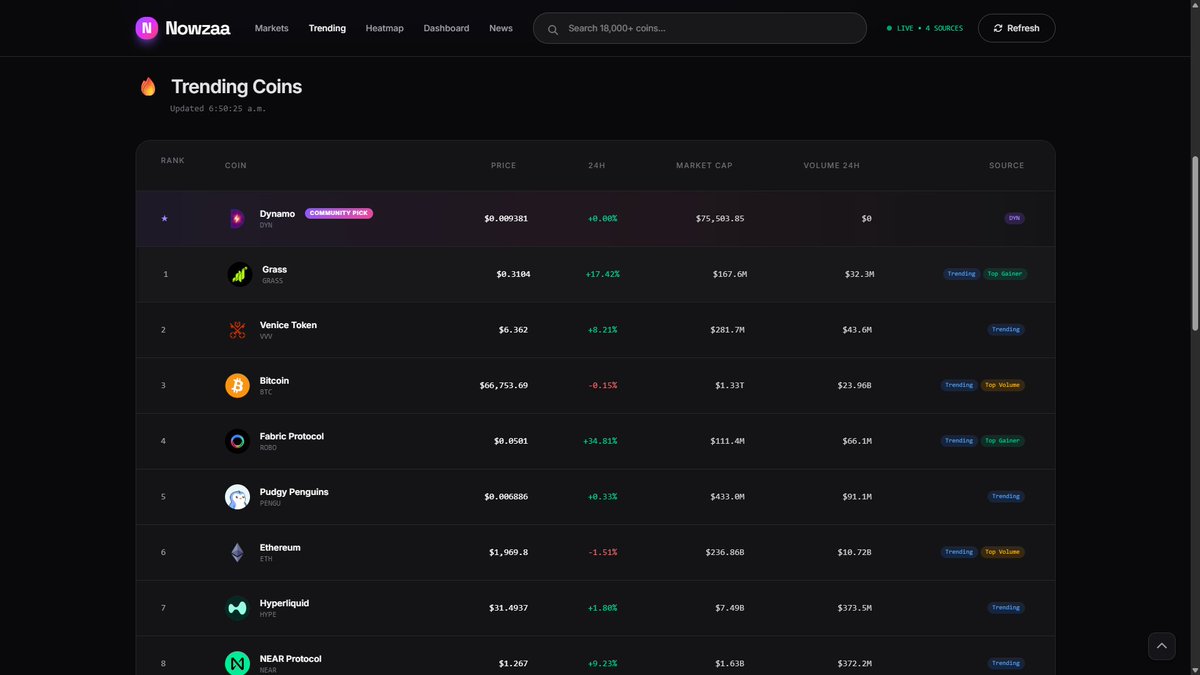Click the star icon in Dynamo row
Screen dimensions: 1200x675
coord(165,218)
